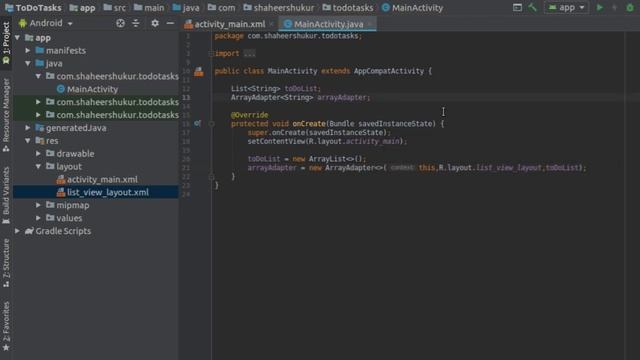Click the drawable folder icon

tap(50, 153)
